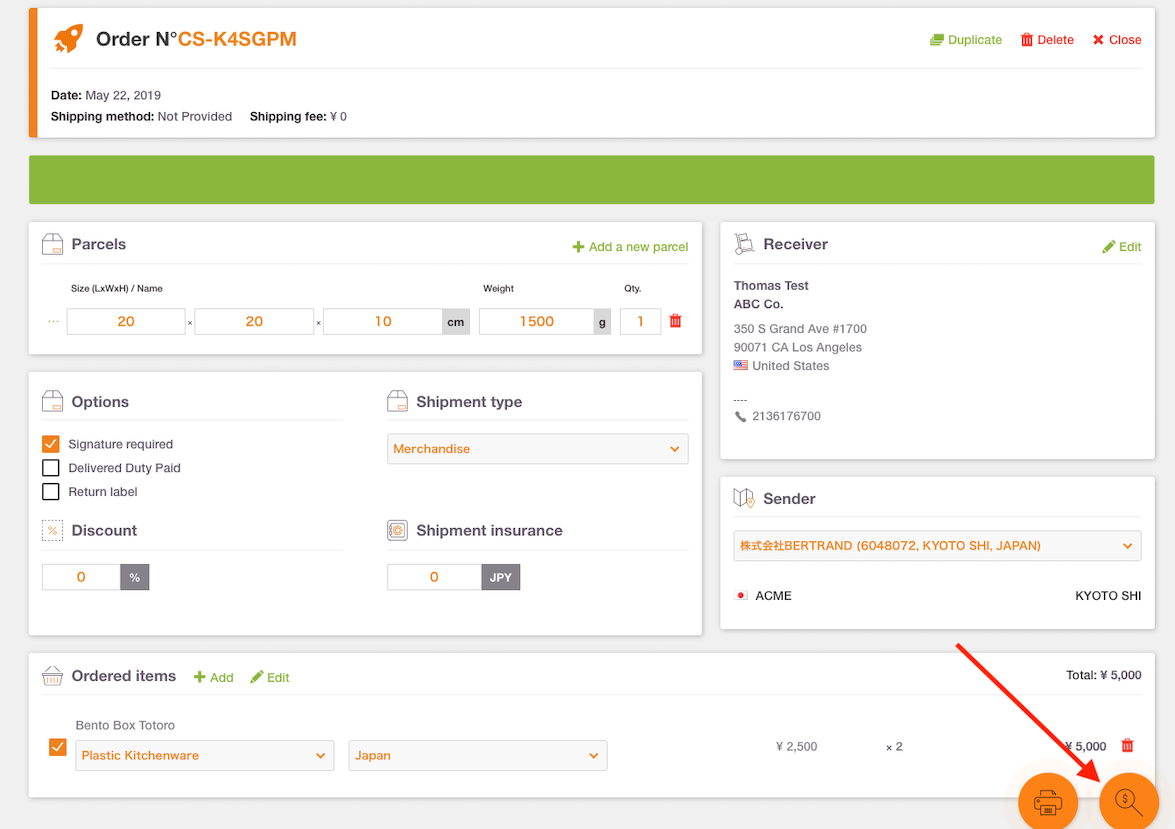1175x829 pixels.
Task: Click the Discount percentage input field
Action: click(81, 577)
